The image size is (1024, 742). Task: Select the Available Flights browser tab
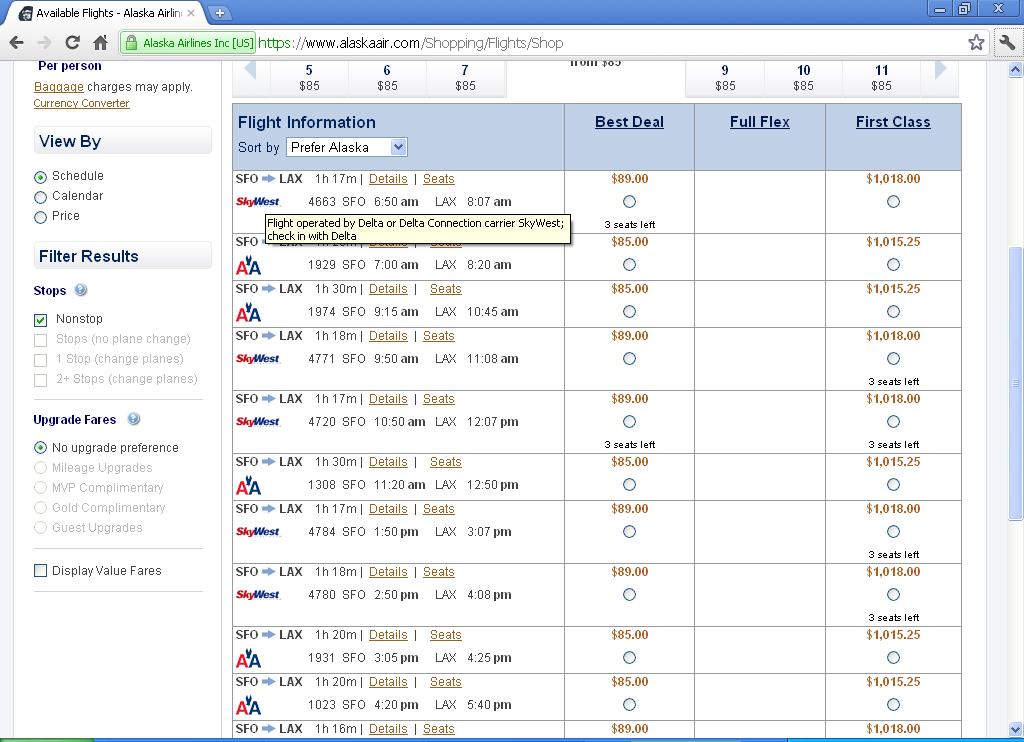pos(106,12)
